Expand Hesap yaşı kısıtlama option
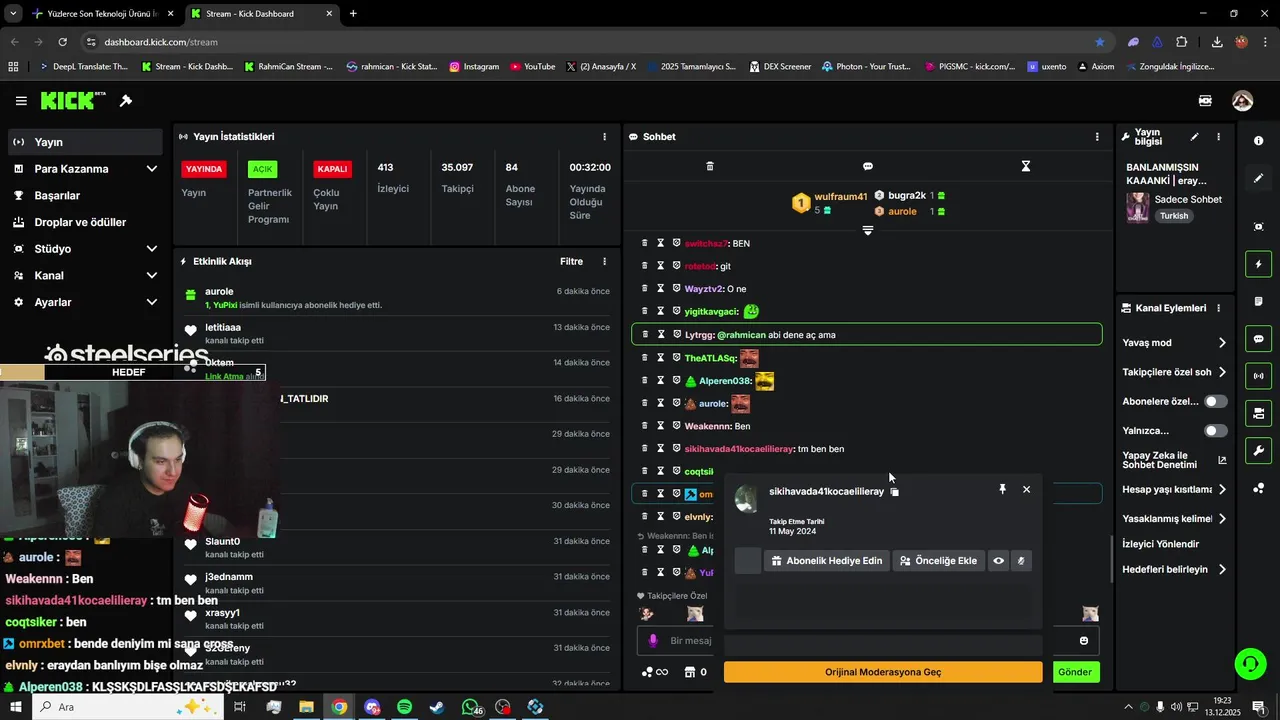The width and height of the screenshot is (1280, 720). coord(1222,490)
